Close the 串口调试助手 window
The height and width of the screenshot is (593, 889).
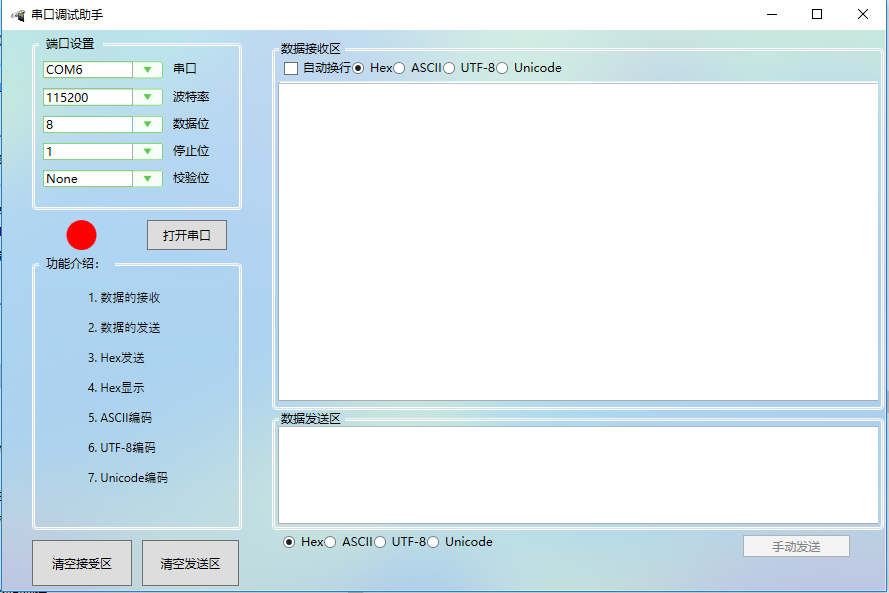[863, 14]
